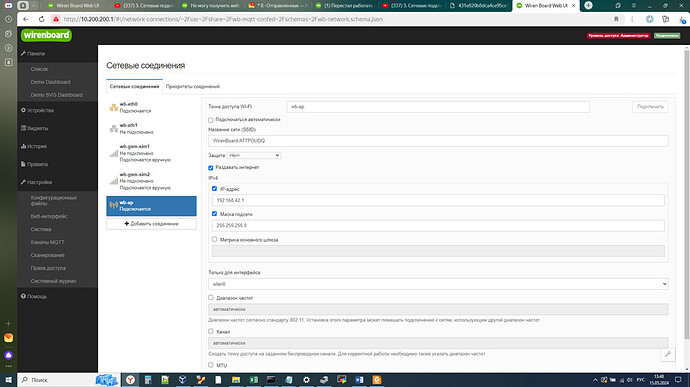Bookmark this page in the address bar
This screenshot has width=690, height=387.
tap(616, 19)
